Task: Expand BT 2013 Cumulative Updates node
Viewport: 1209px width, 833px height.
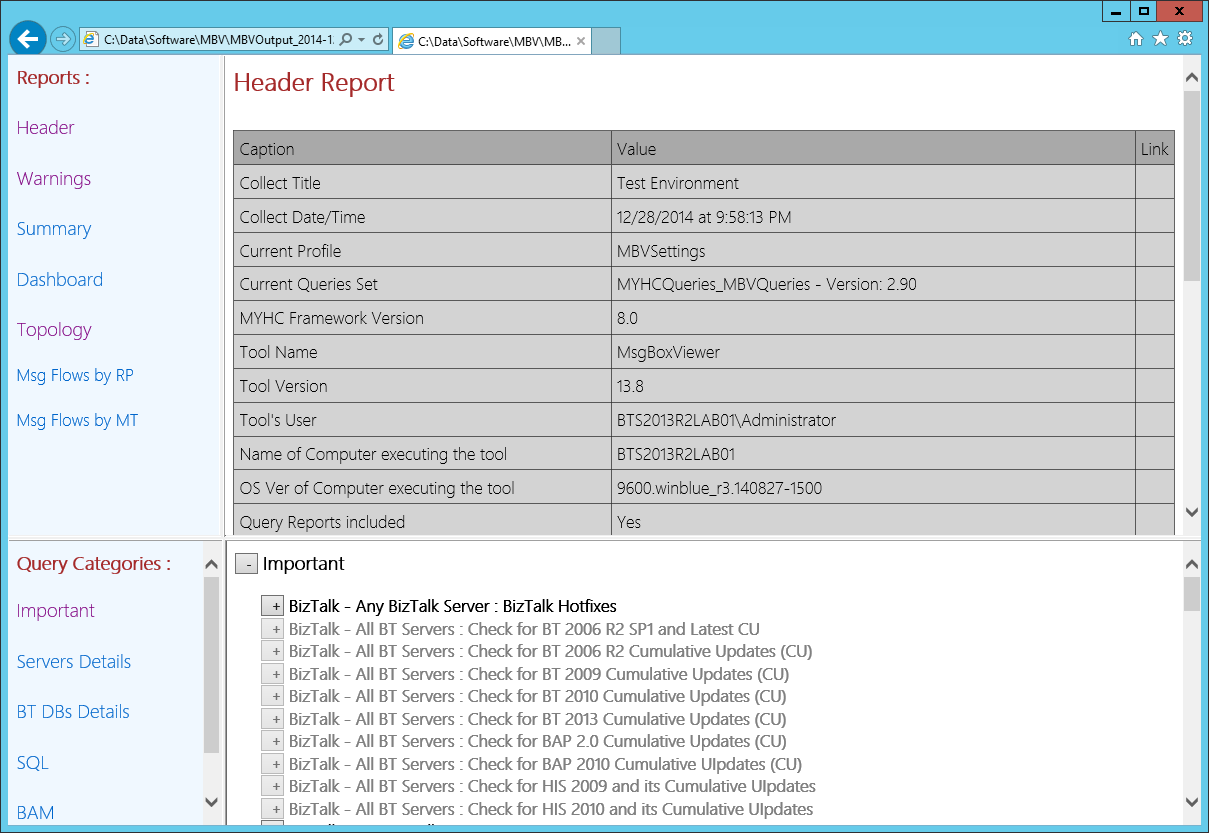Action: [272, 719]
